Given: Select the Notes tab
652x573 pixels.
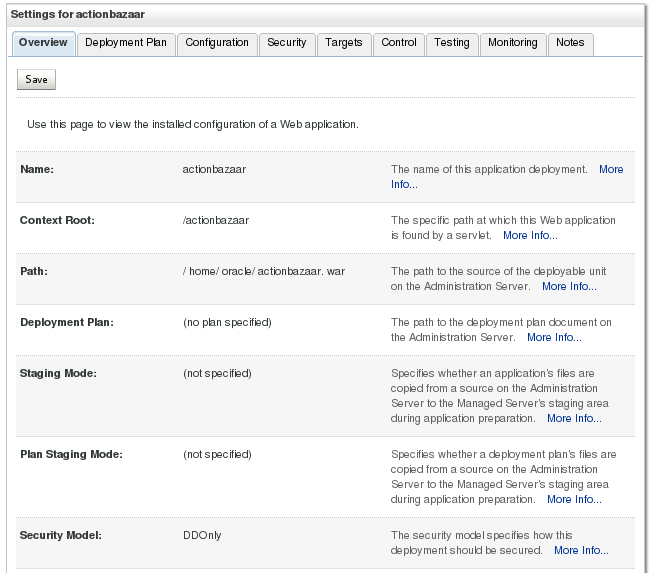Looking at the screenshot, I should click(x=570, y=43).
